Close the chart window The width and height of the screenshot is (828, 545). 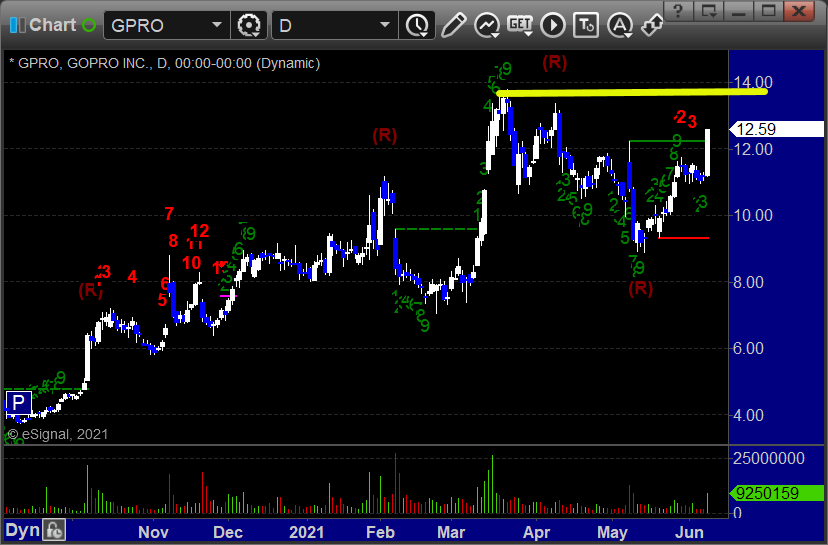799,11
